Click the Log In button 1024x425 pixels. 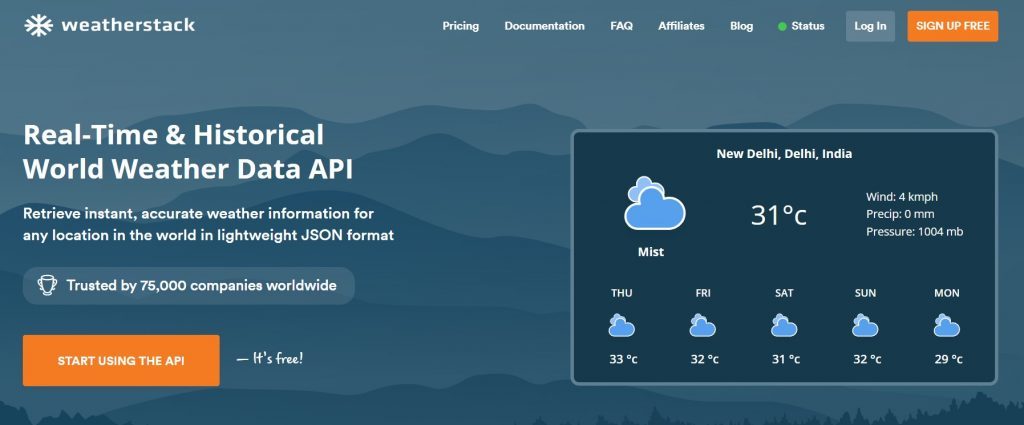coord(871,26)
